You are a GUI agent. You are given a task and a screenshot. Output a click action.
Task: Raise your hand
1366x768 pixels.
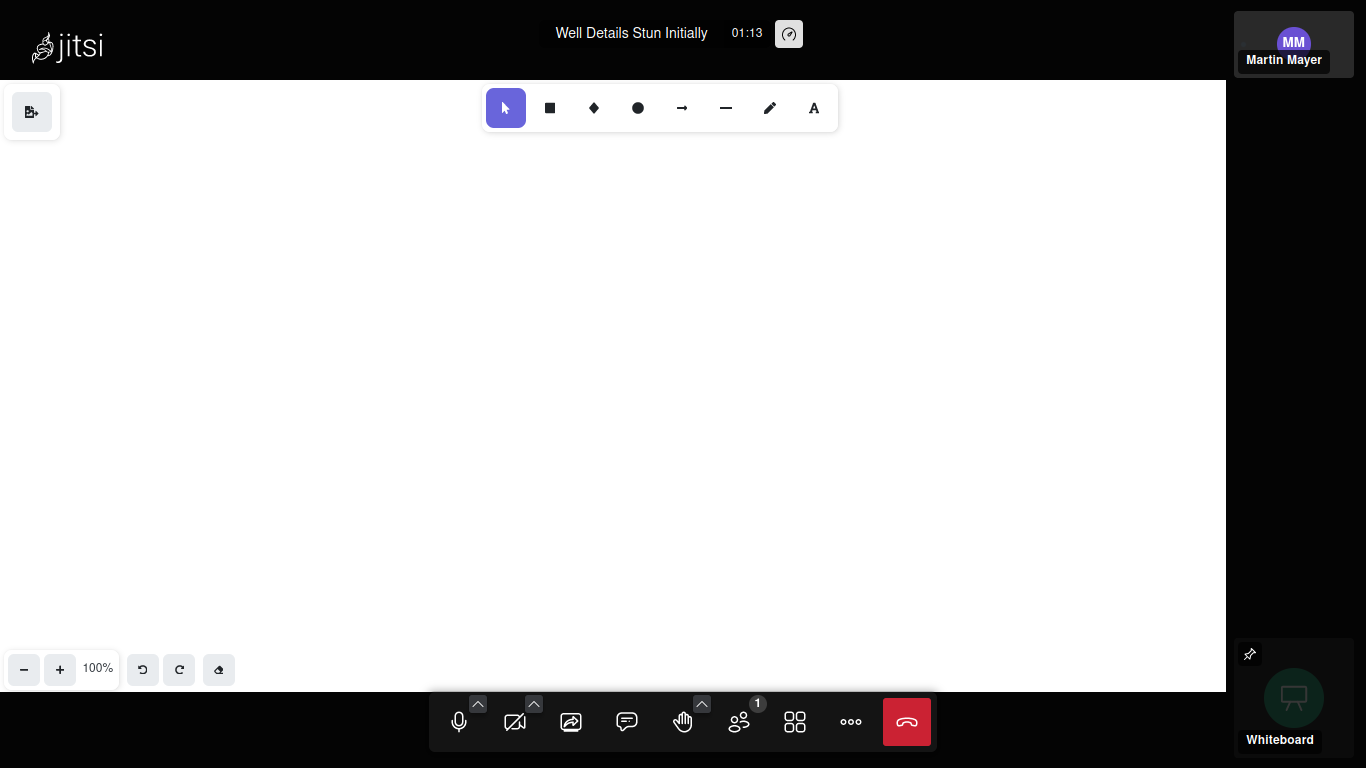tap(683, 721)
